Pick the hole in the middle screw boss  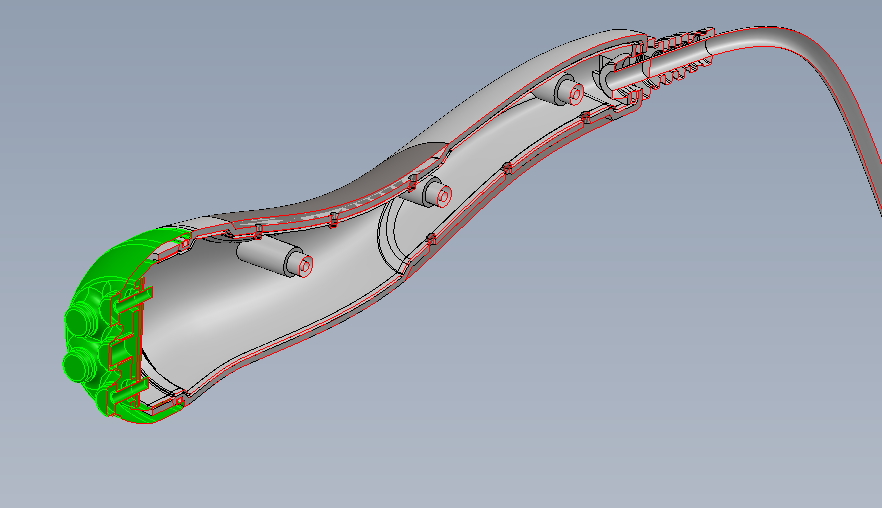point(443,194)
